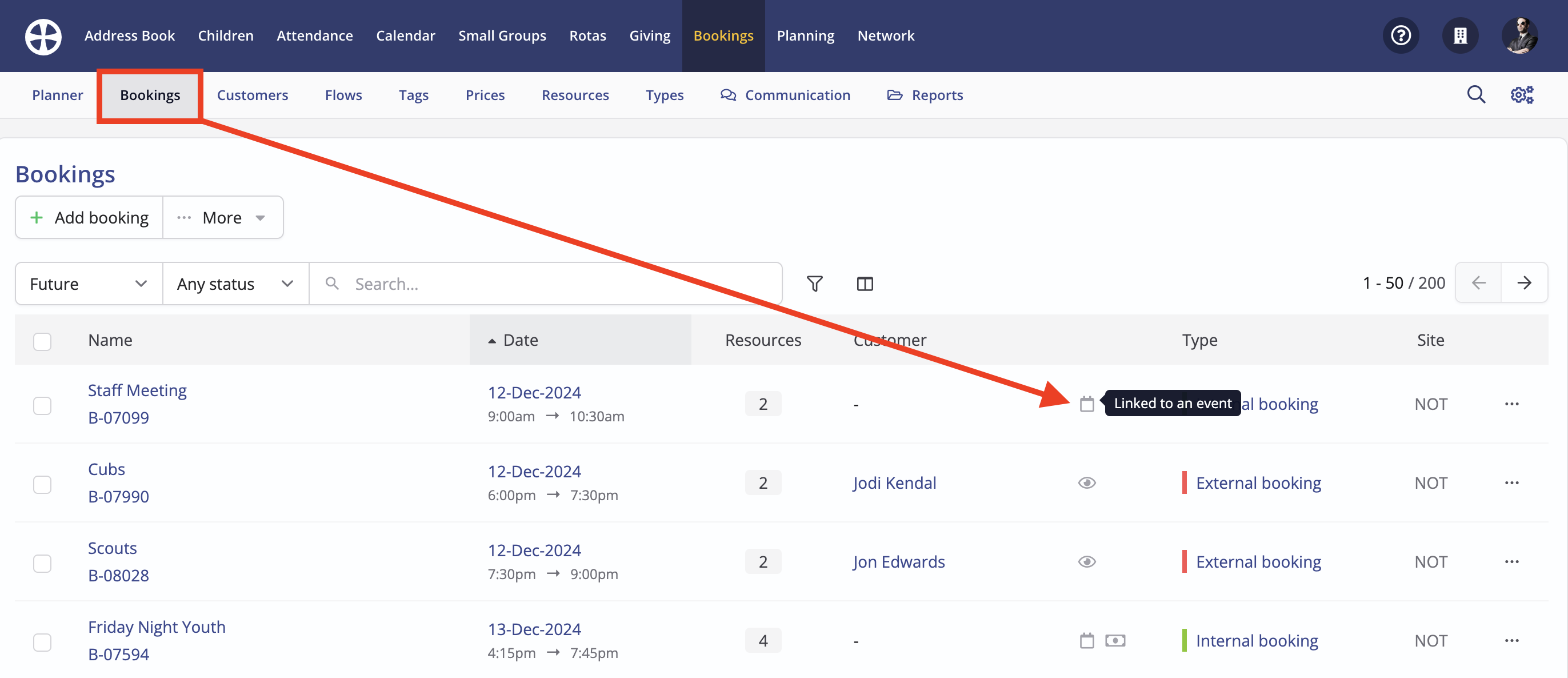Open the column chooser icon
Image resolution: width=1568 pixels, height=678 pixels.
pos(865,284)
